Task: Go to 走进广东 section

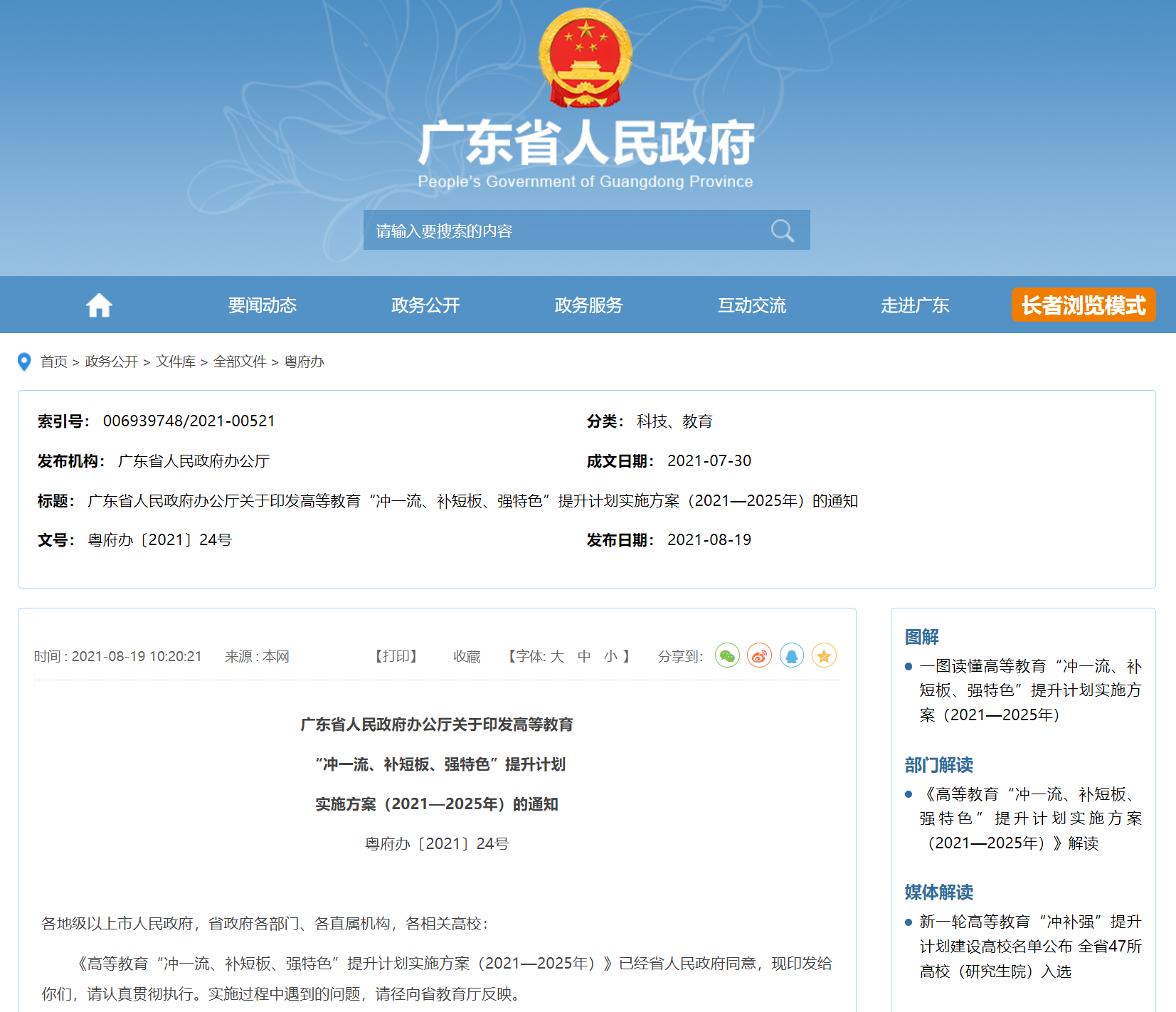Action: (x=915, y=305)
